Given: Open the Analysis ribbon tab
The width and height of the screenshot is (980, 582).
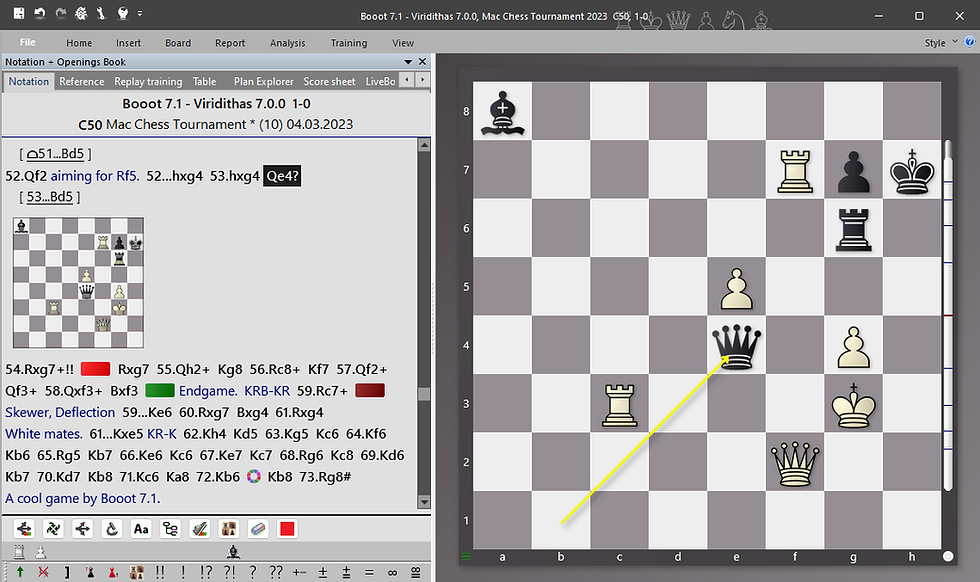Looking at the screenshot, I should pos(288,43).
